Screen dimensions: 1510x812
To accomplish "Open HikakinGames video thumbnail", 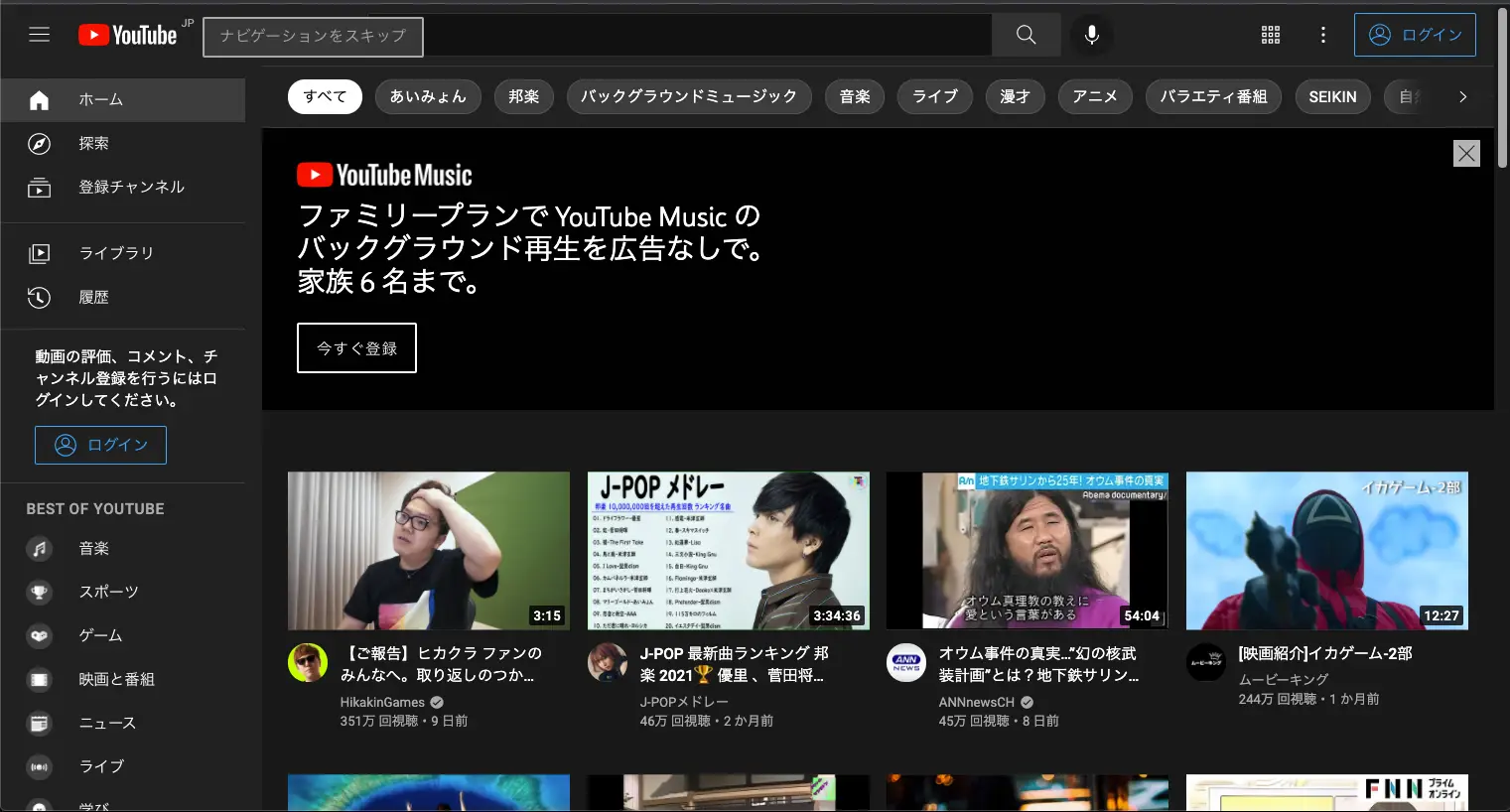I will tap(429, 551).
